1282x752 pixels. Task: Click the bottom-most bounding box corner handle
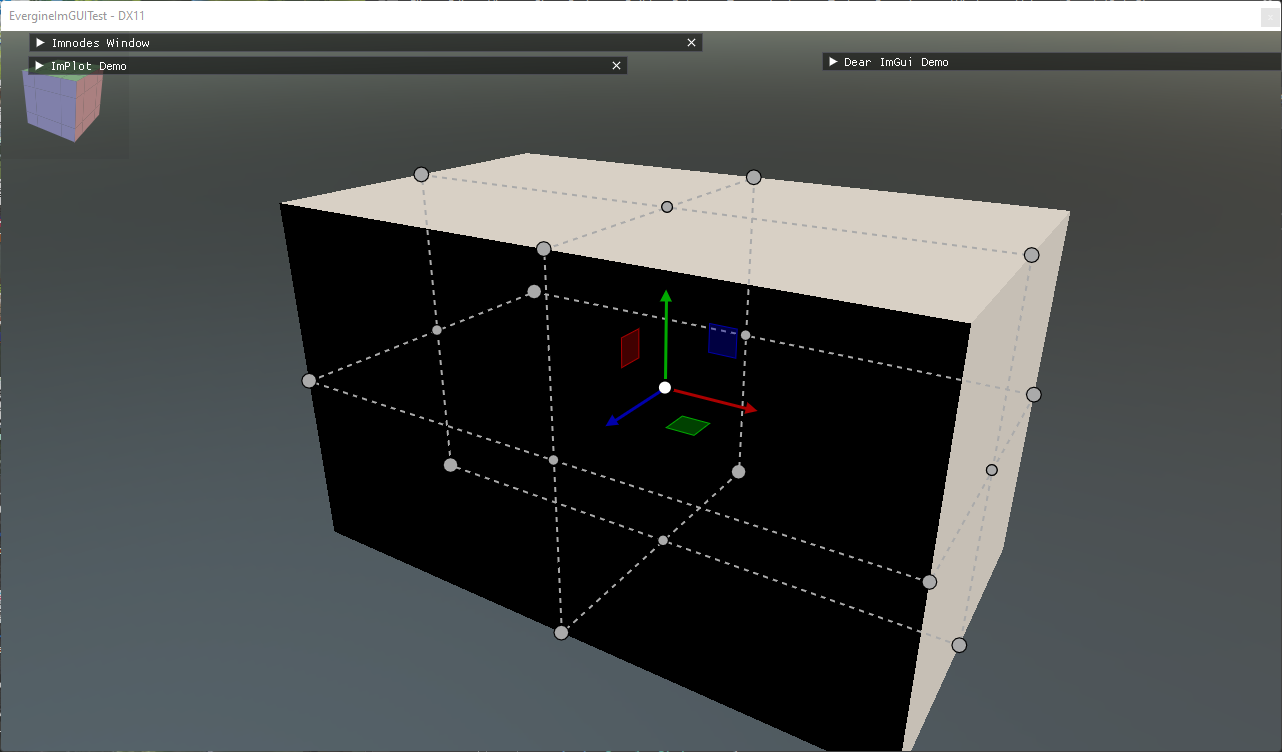tap(561, 632)
